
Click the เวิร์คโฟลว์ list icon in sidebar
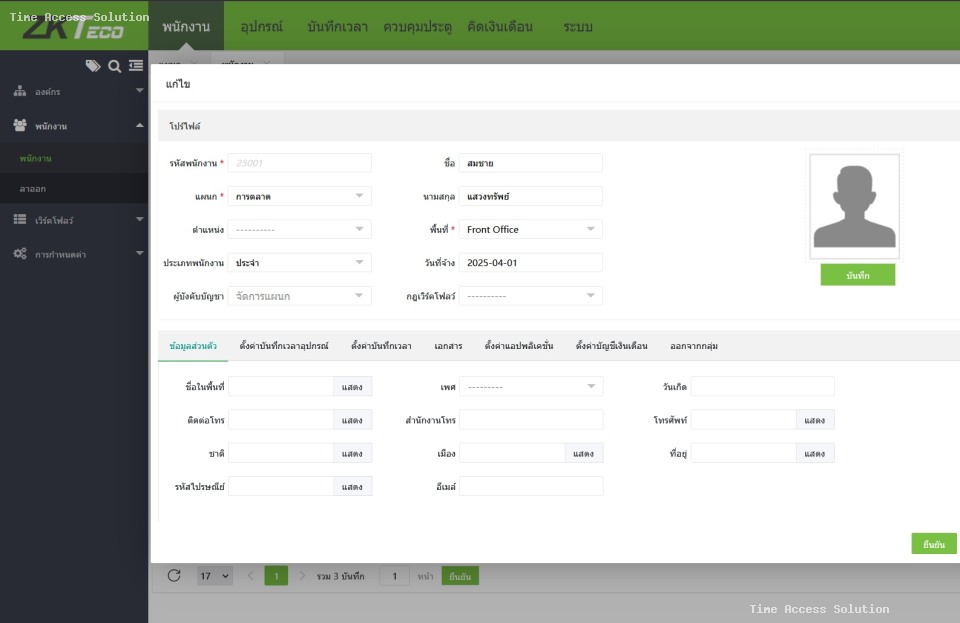[20, 219]
